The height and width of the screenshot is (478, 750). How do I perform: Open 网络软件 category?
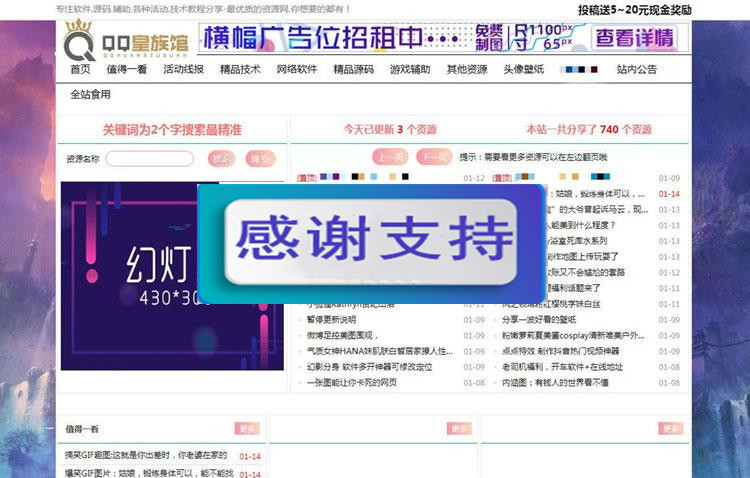pyautogui.click(x=297, y=69)
